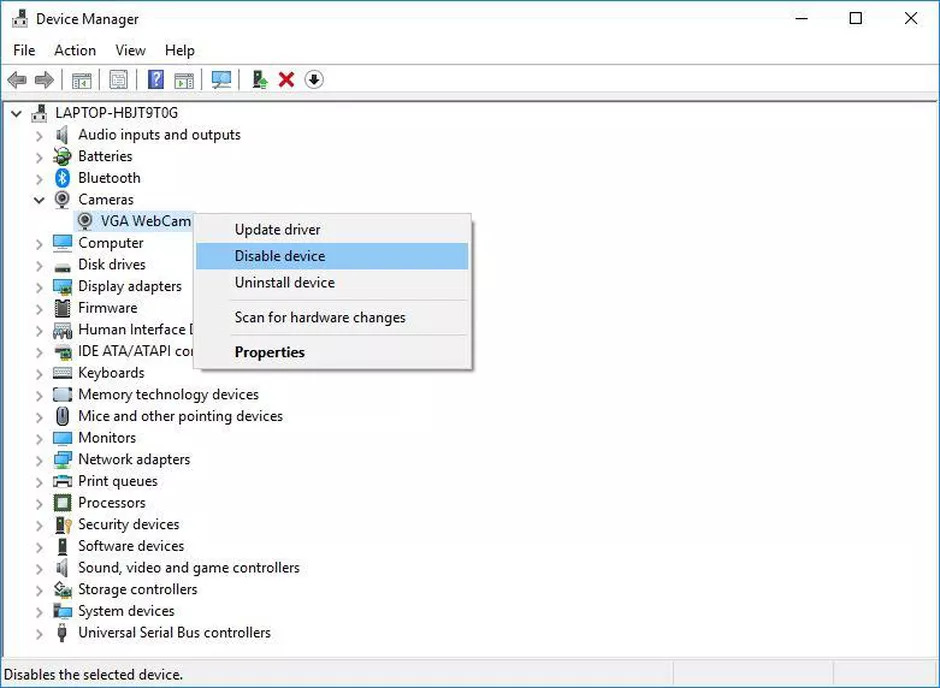
Task: Expand the Disk drives chevron
Action: coord(39,265)
